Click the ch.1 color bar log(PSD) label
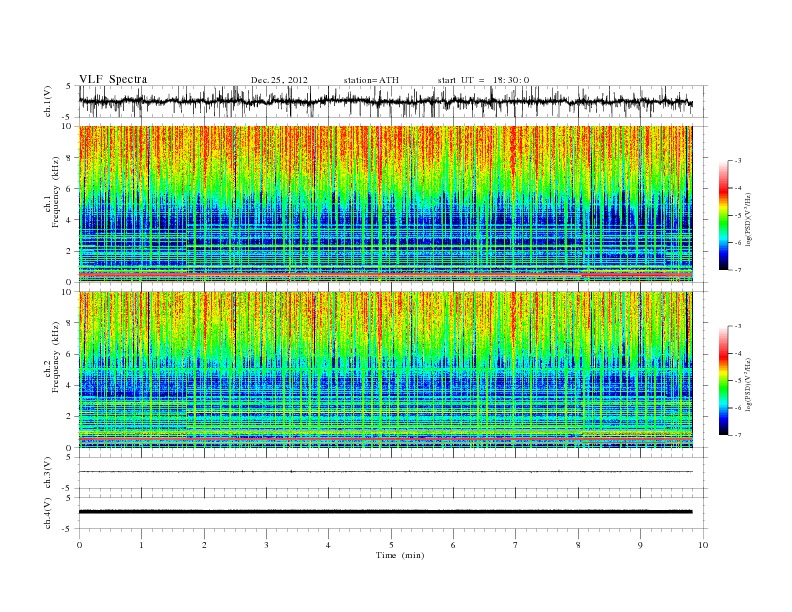 [x=749, y=218]
